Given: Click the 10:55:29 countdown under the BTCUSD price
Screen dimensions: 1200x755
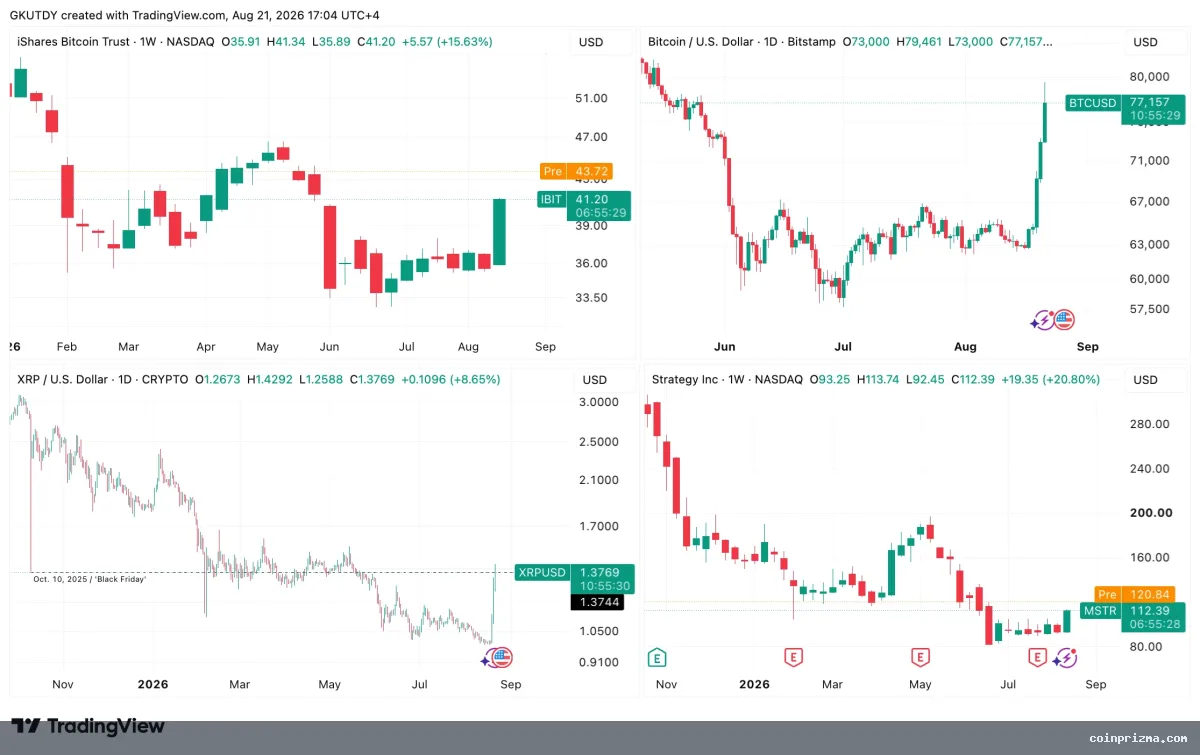Looking at the screenshot, I should point(1154,116).
